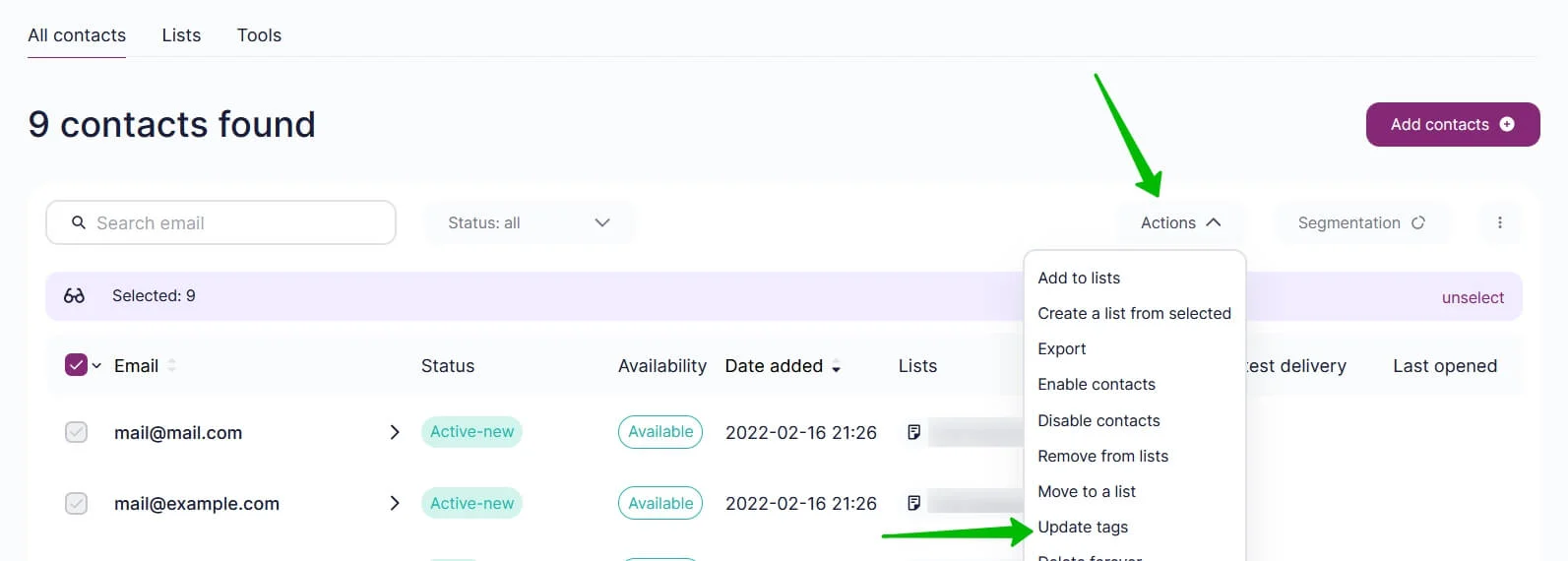
Task: Click the Segmentation refresh icon
Action: pos(1418,222)
